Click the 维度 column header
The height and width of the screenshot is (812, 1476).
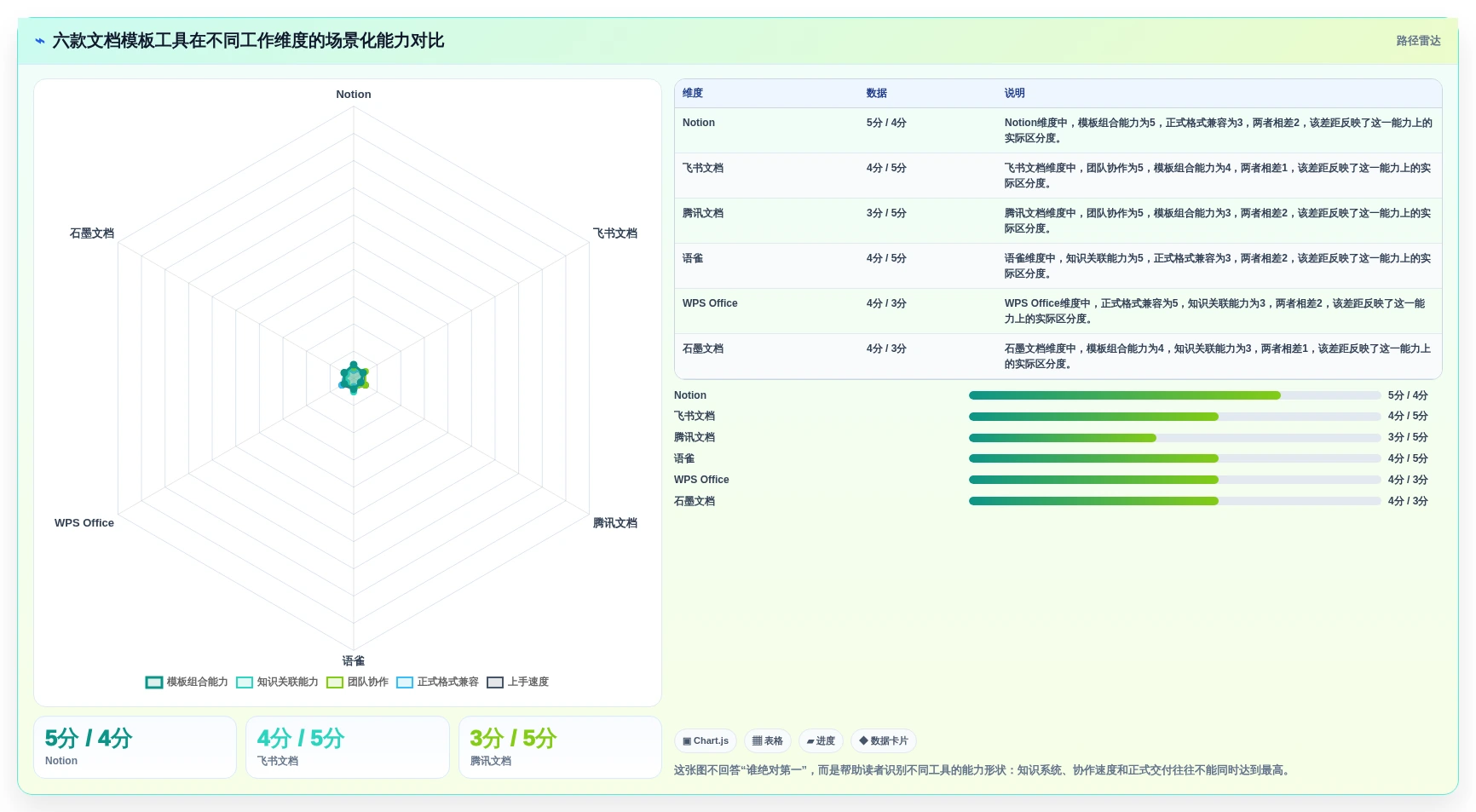(693, 93)
